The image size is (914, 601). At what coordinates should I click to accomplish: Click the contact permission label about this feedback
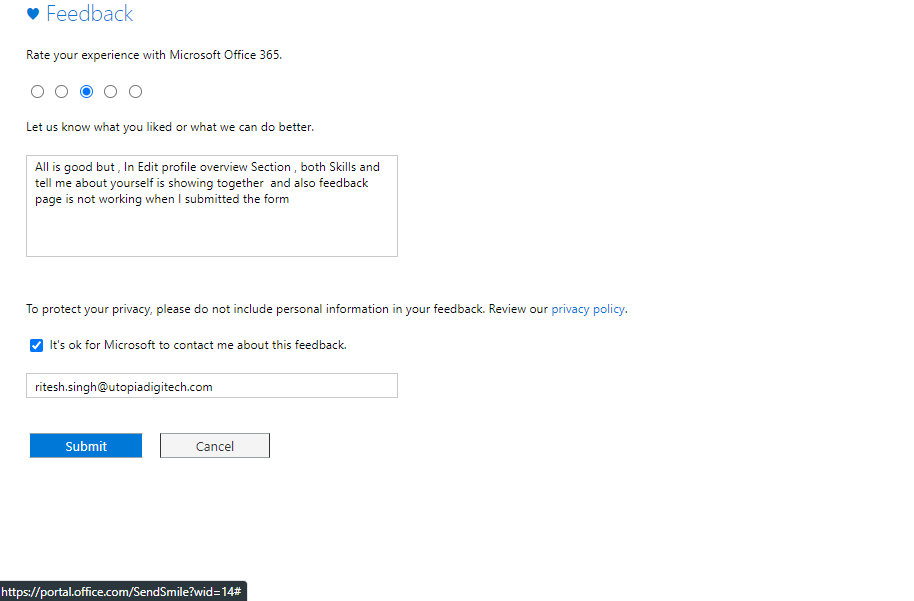(x=198, y=345)
